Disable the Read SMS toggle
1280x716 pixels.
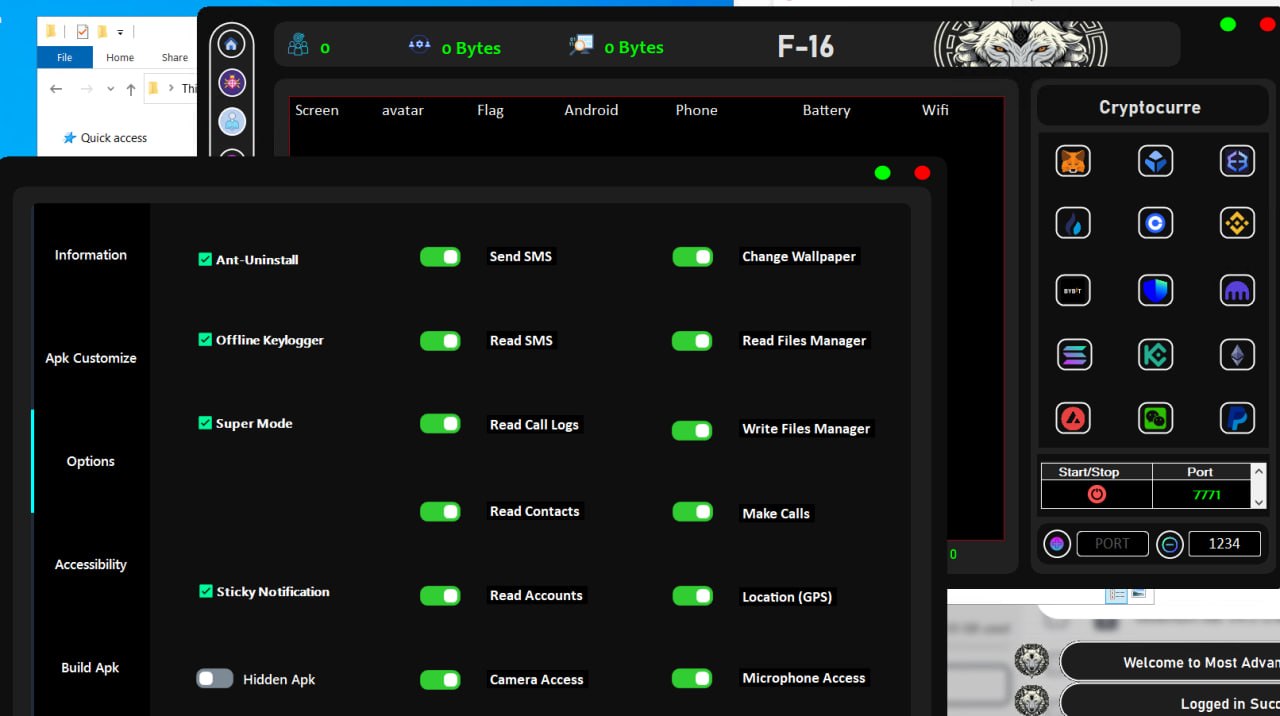(440, 341)
